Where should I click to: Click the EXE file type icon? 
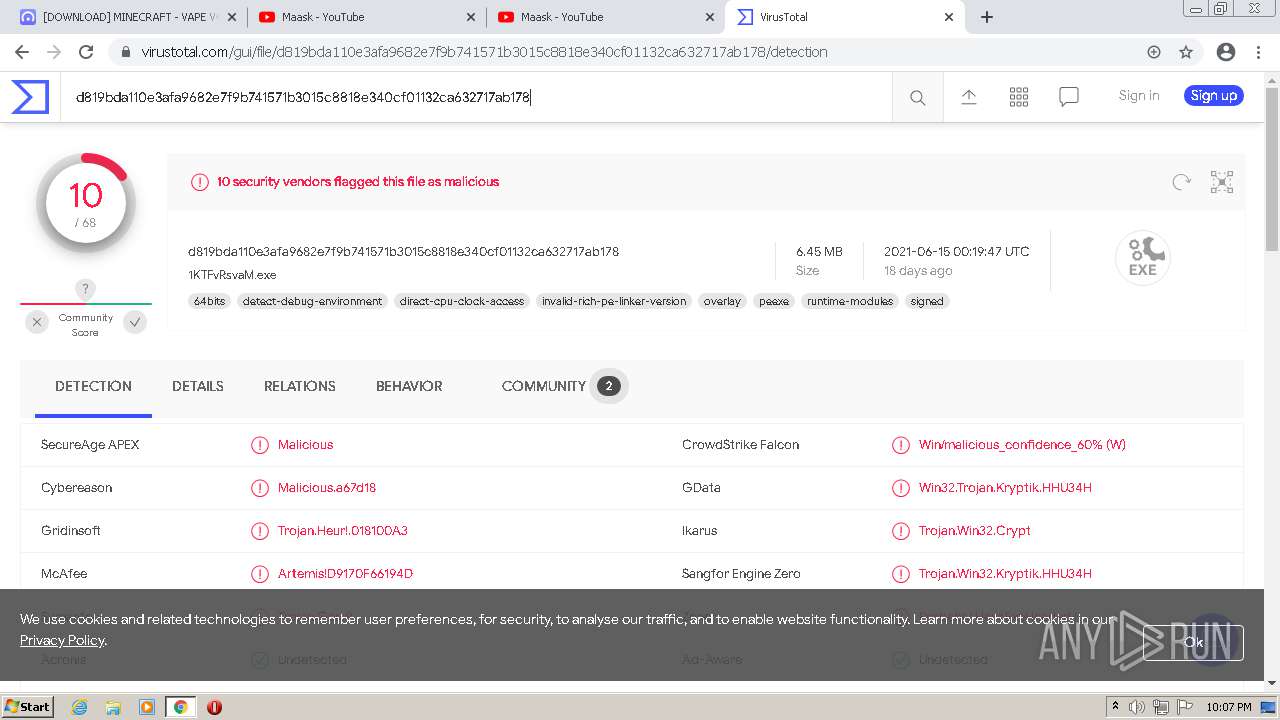1143,257
